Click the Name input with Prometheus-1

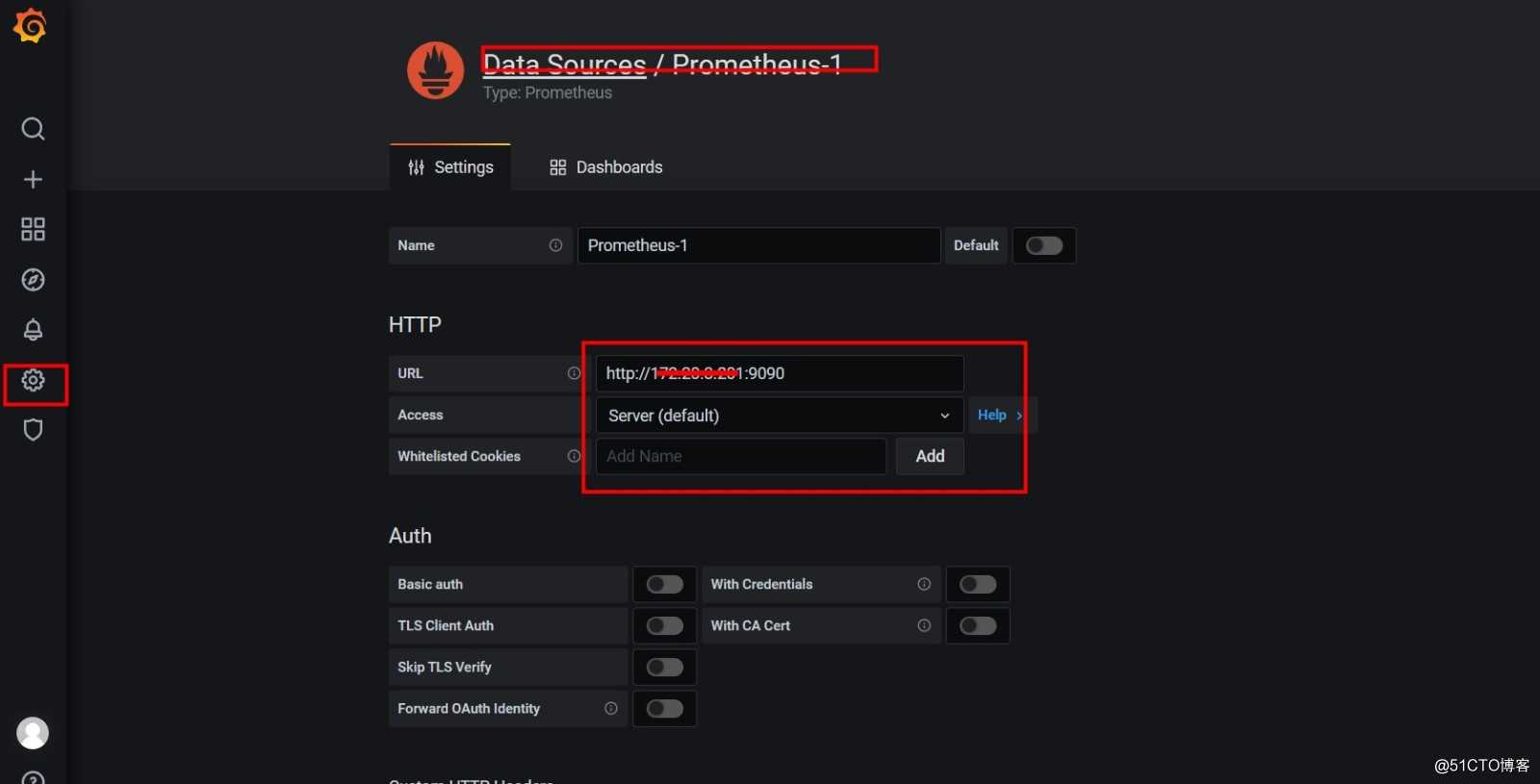pyautogui.click(x=758, y=245)
